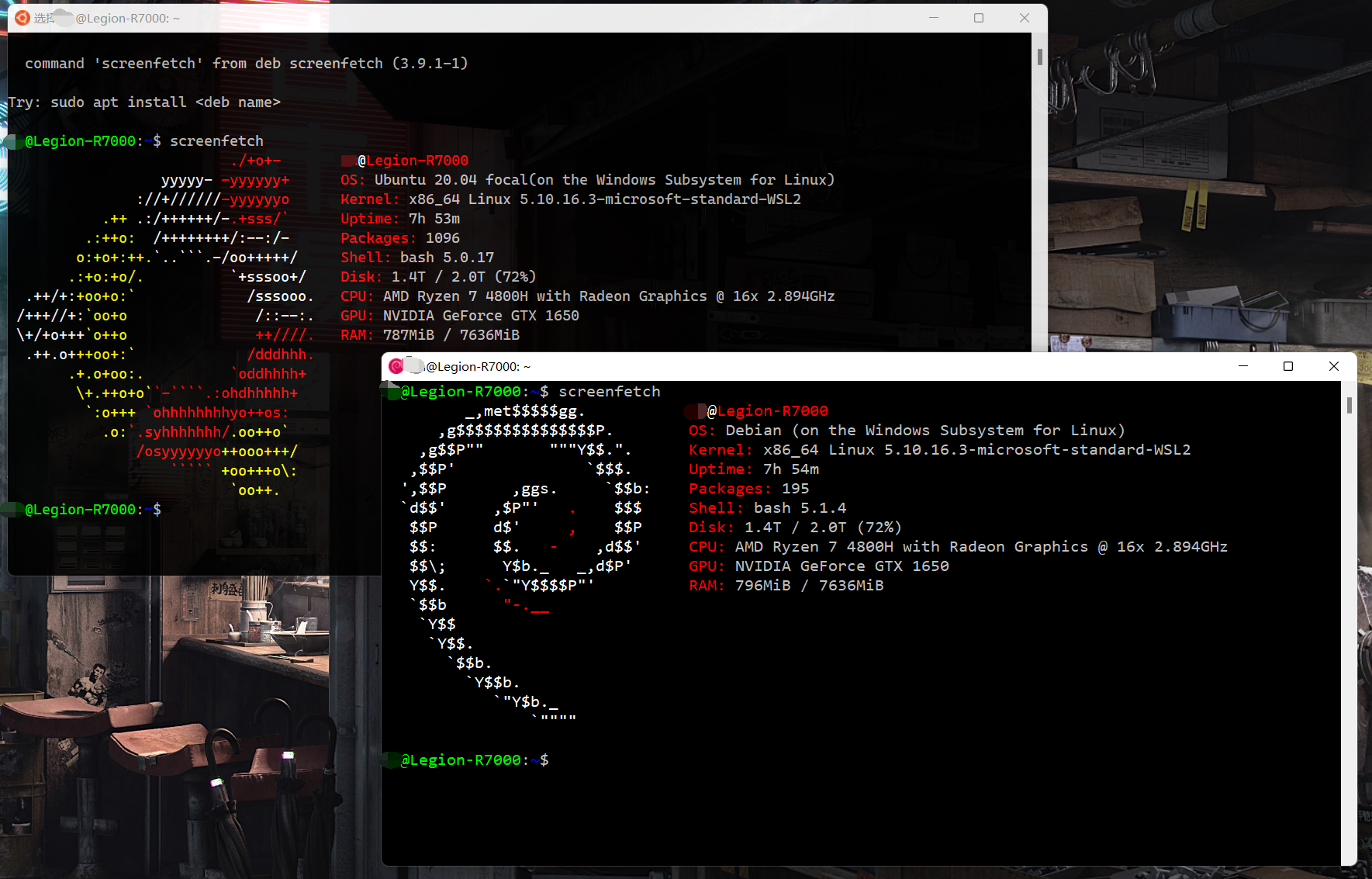Click the Debian icon in front window title bar
1372x879 pixels.
(x=396, y=366)
